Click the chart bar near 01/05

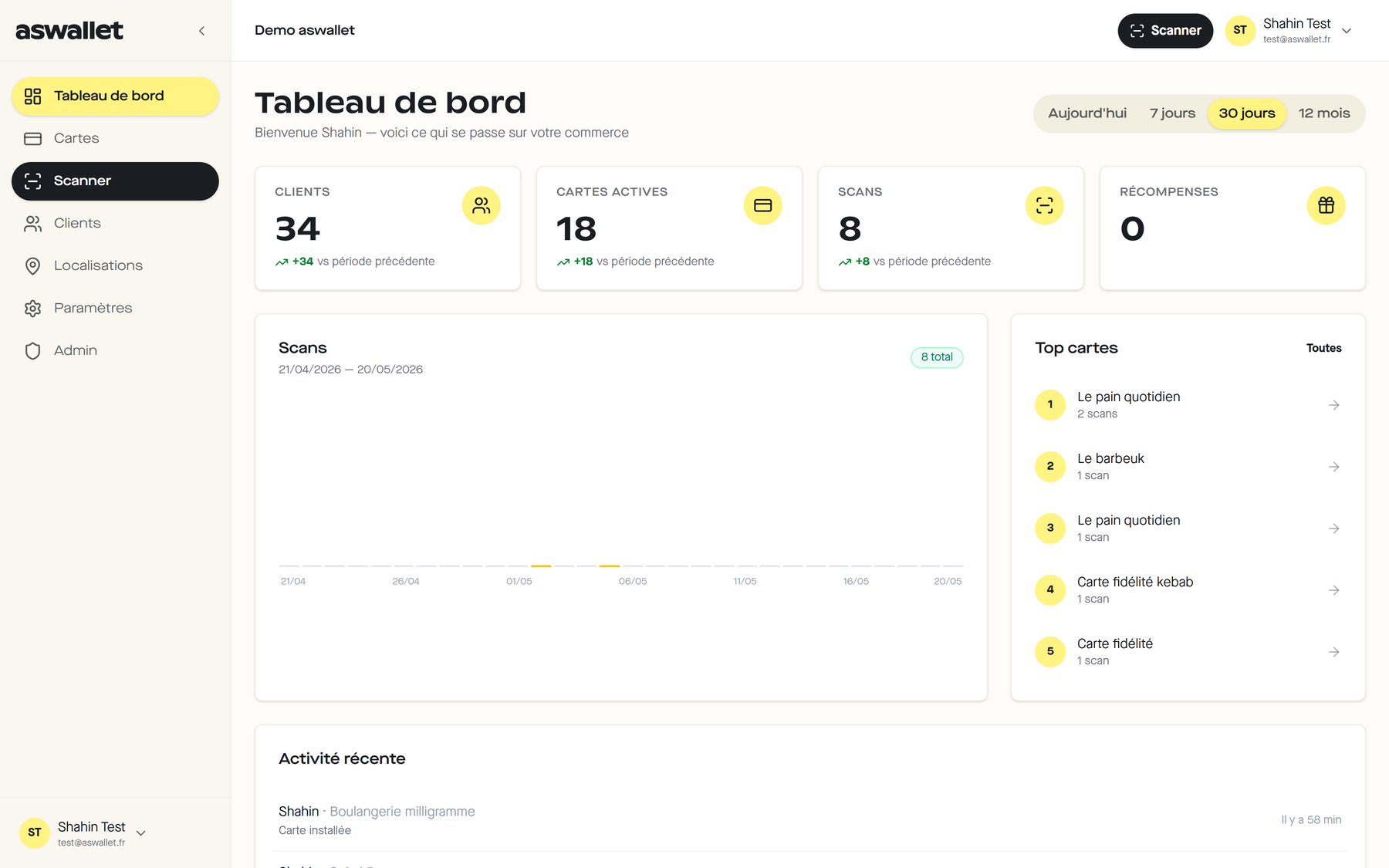[541, 566]
